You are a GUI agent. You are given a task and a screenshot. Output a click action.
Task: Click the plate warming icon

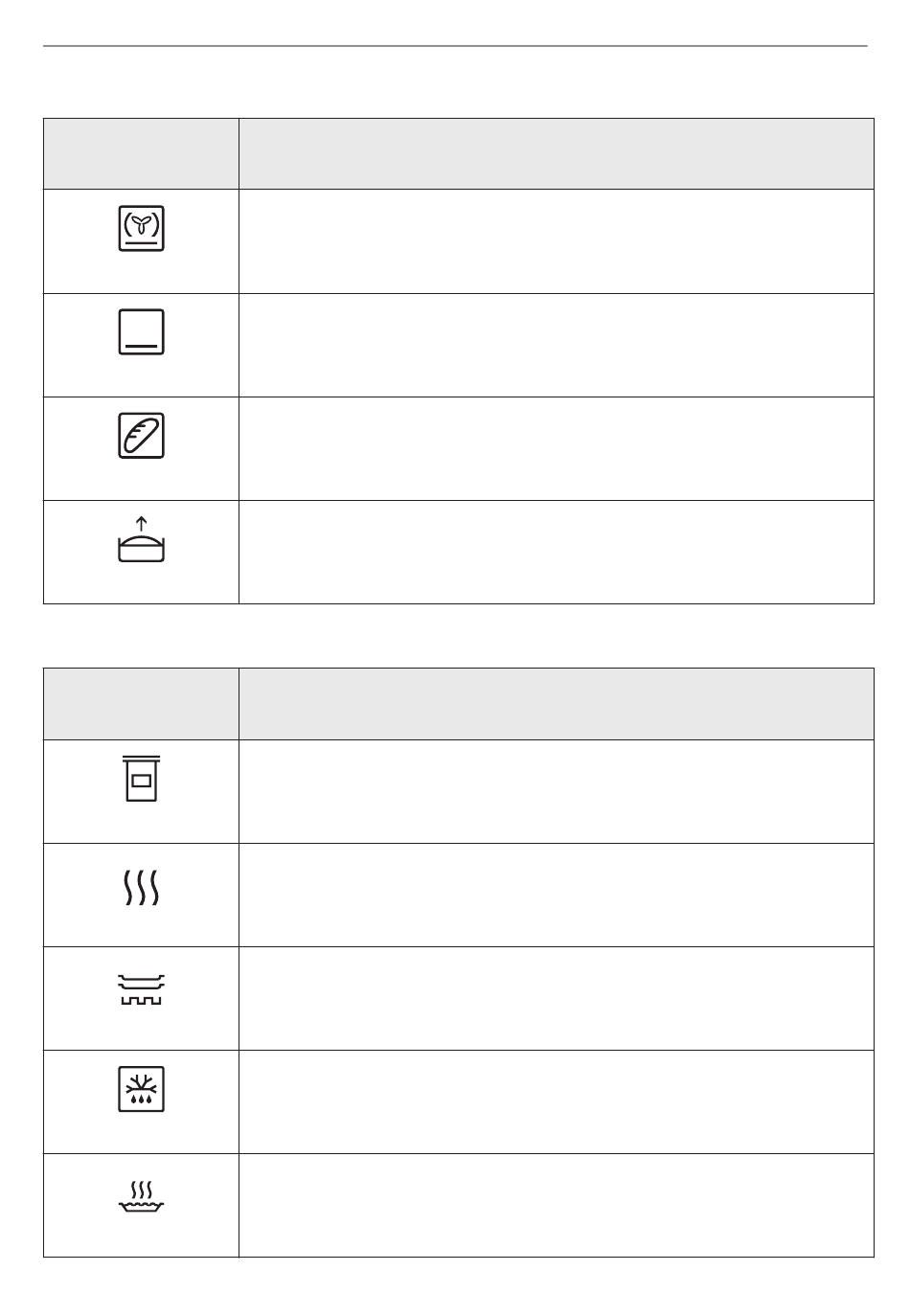pyautogui.click(x=142, y=990)
